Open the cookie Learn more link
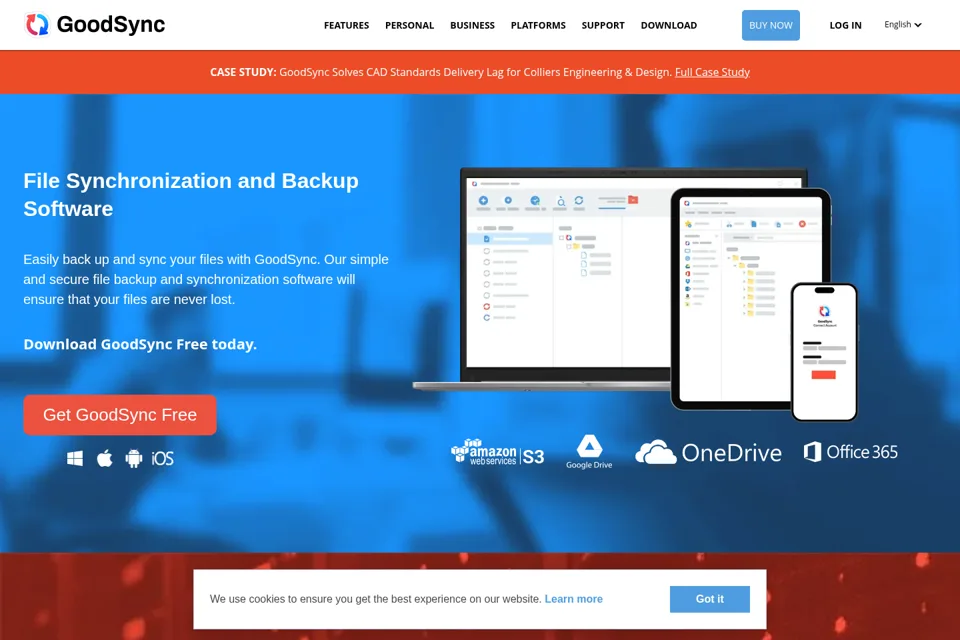Image resolution: width=960 pixels, height=640 pixels. click(574, 599)
